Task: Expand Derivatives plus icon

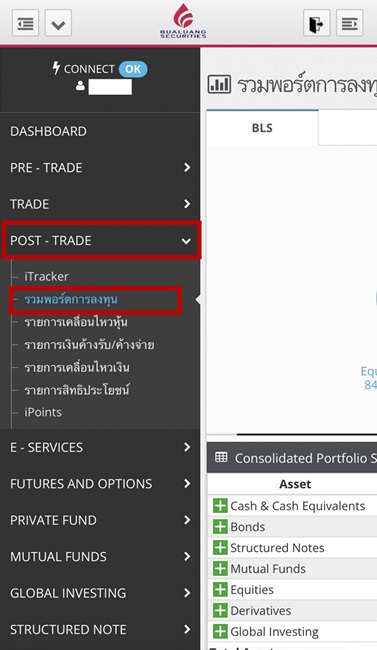Action: [x=220, y=611]
